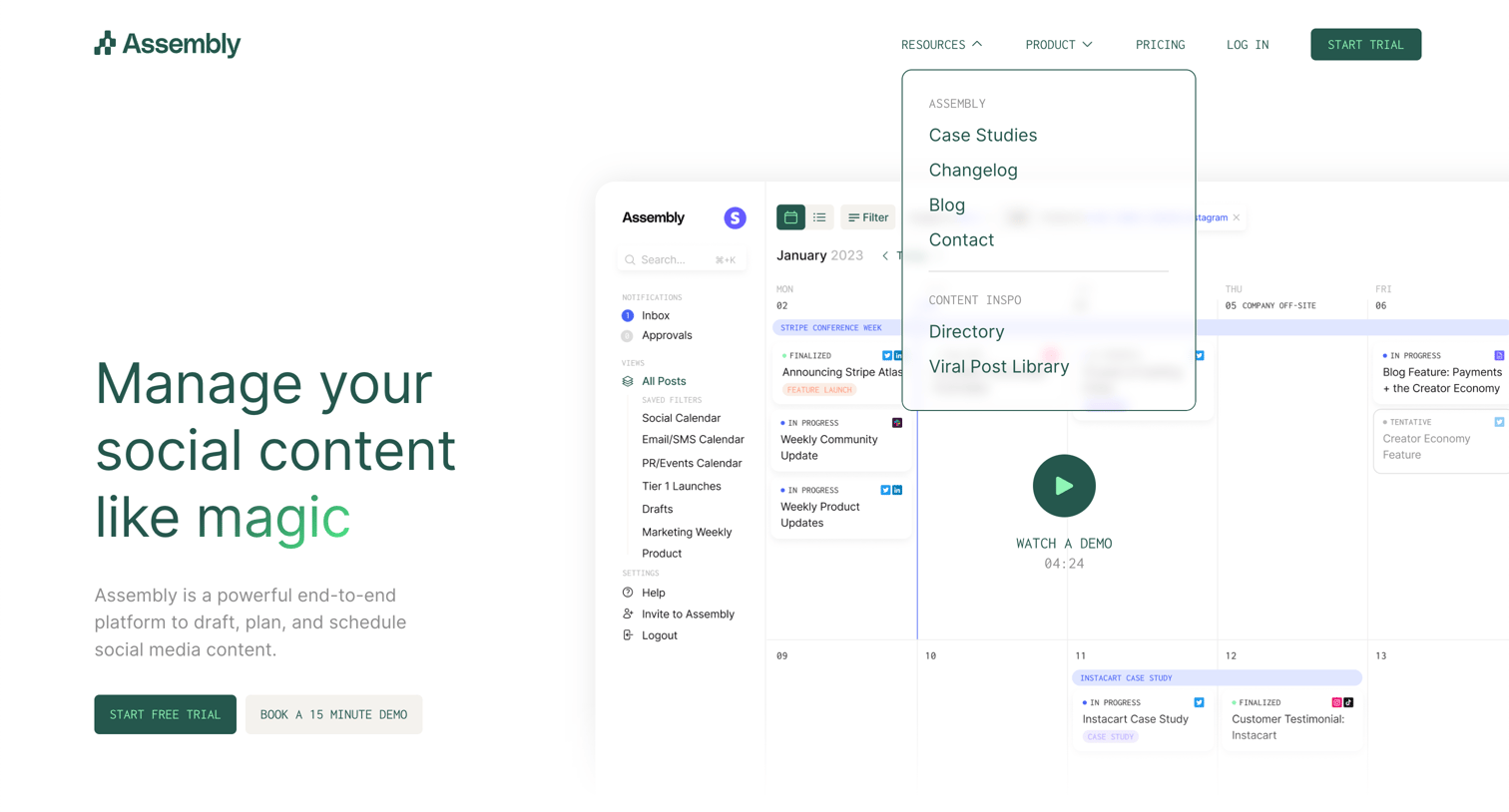Expand the Product dropdown menu
Viewport: 1509px width, 812px height.
pyautogui.click(x=1059, y=45)
